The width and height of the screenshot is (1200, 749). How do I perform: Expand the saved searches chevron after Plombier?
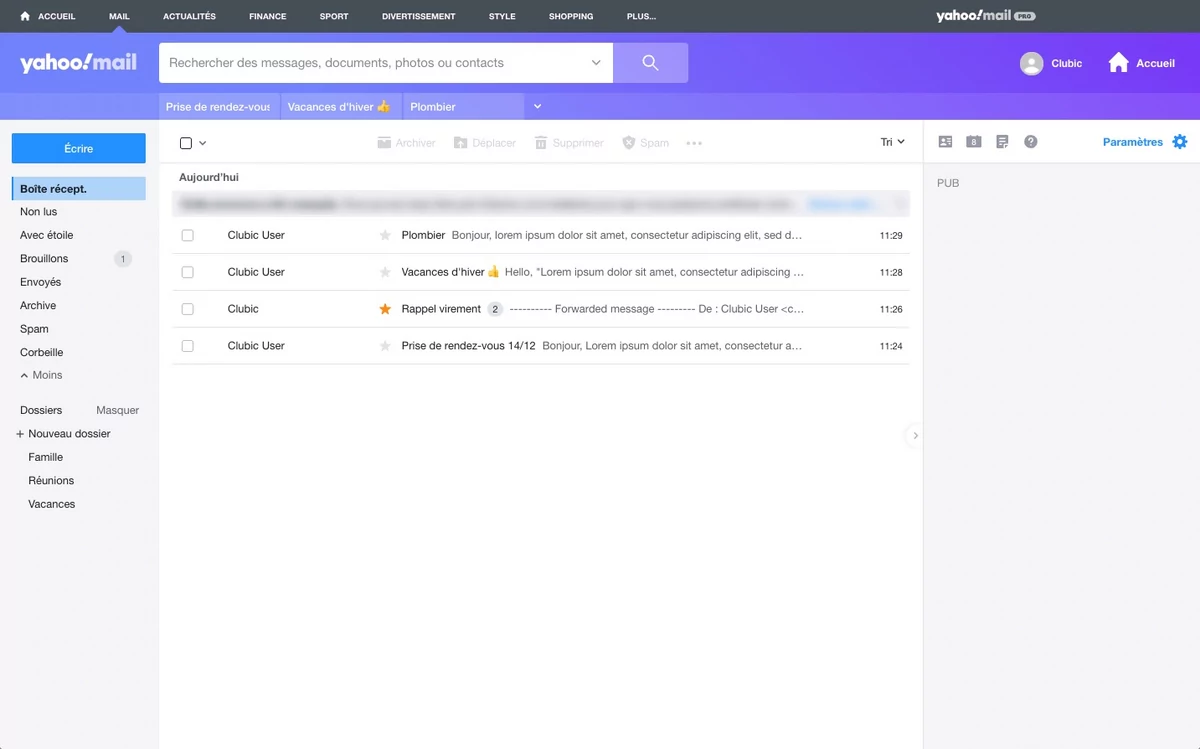[537, 107]
